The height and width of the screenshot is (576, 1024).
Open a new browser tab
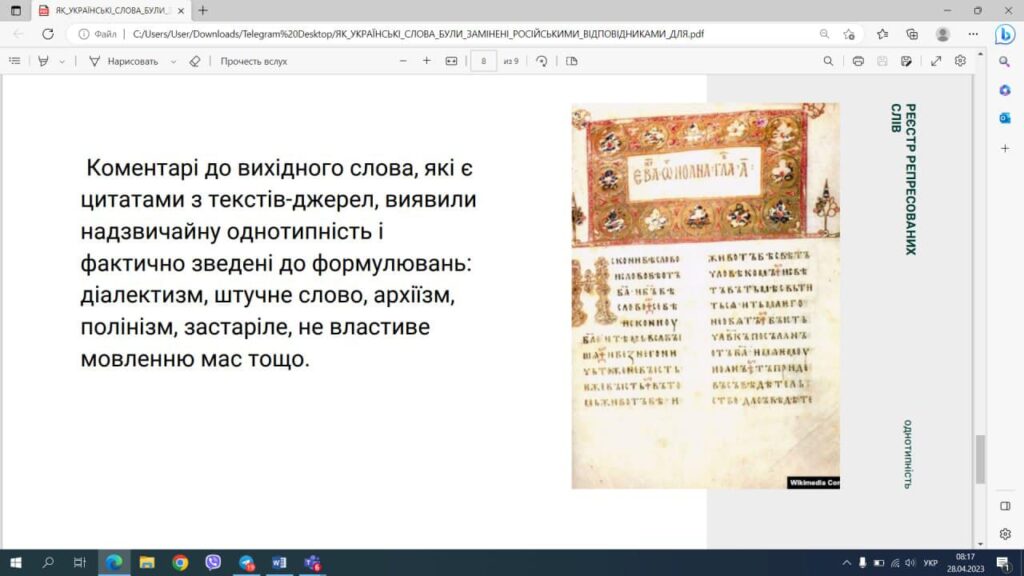203,10
